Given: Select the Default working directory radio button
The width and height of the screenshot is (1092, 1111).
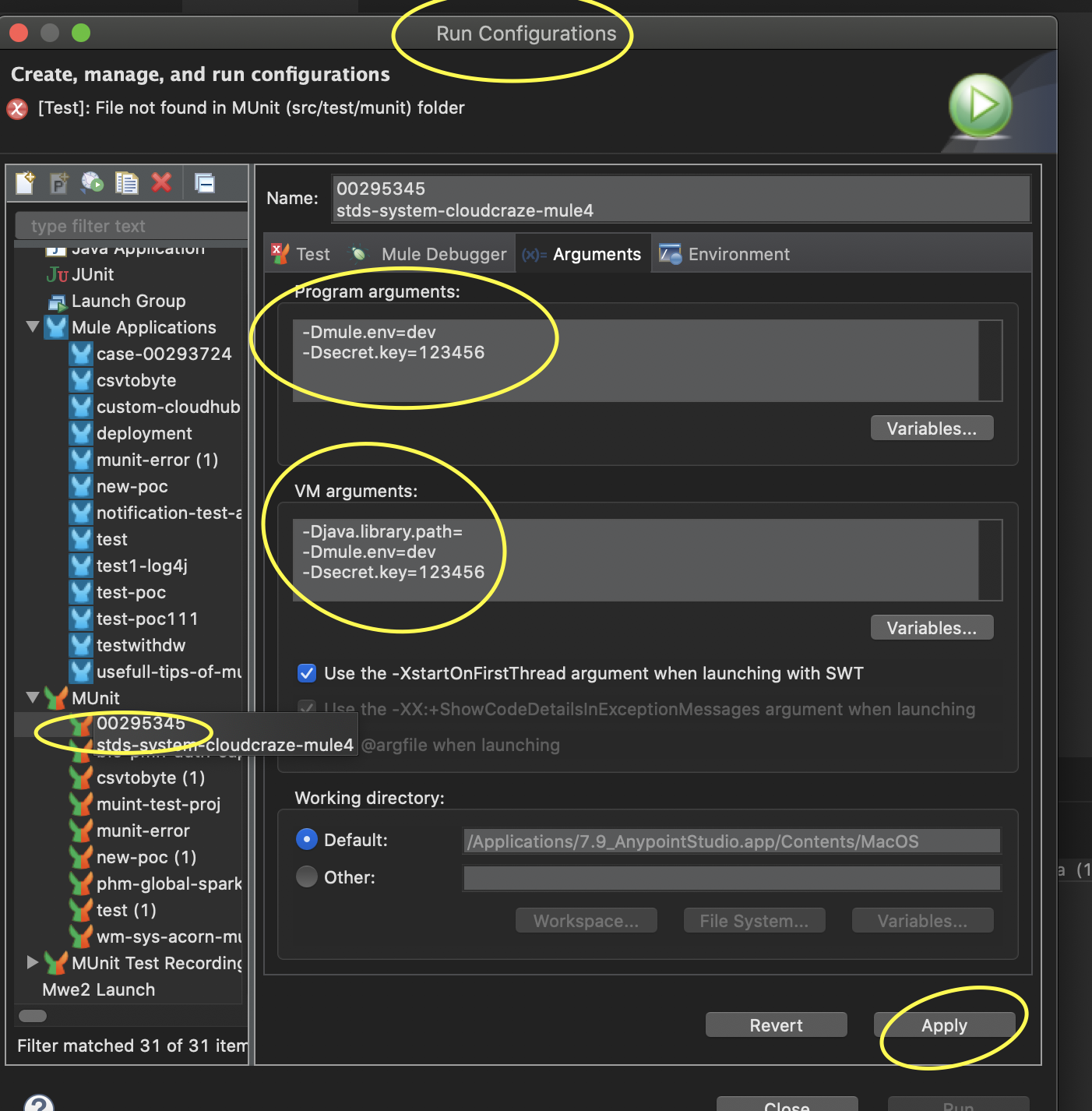Looking at the screenshot, I should coord(307,840).
